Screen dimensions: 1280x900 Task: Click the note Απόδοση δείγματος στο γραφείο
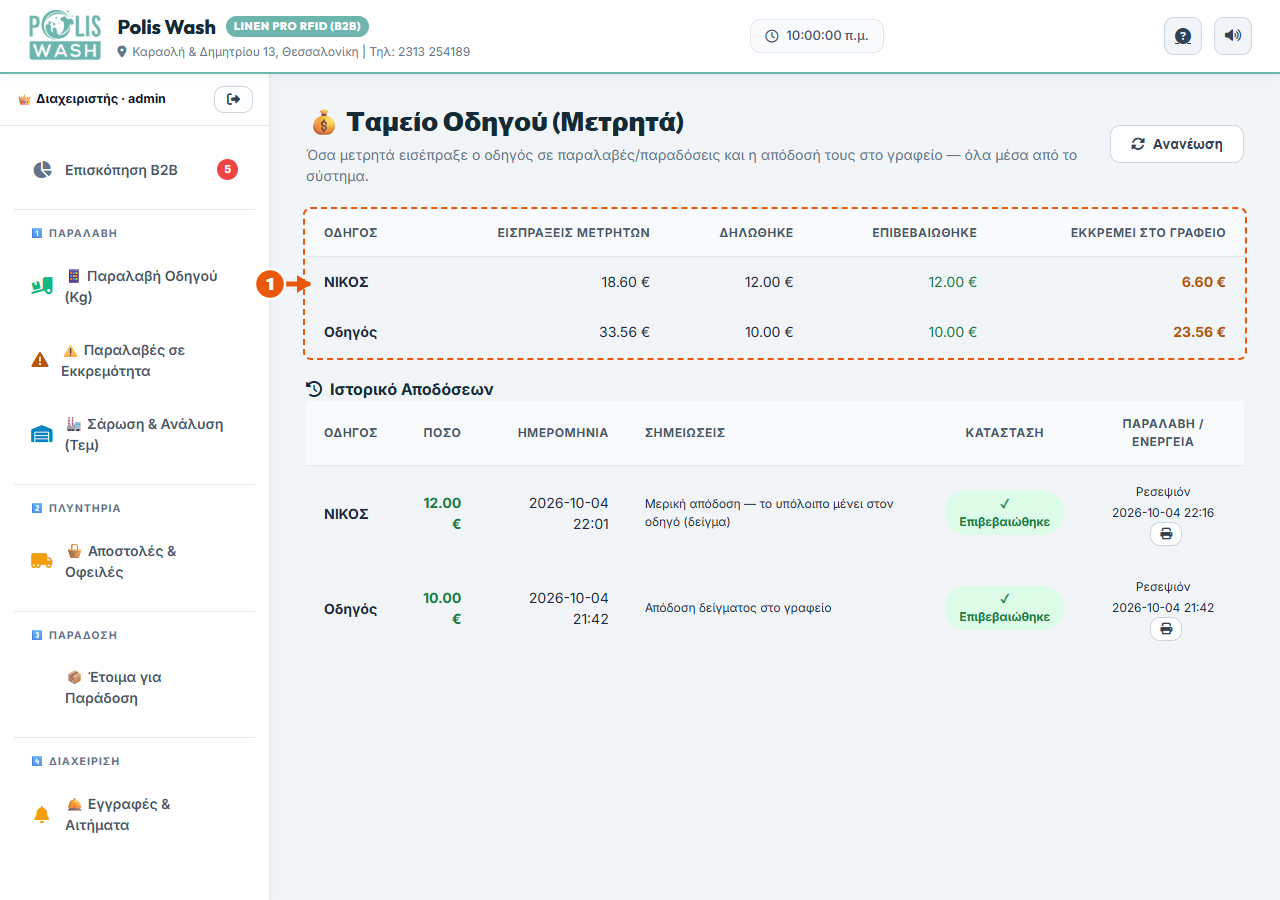coord(738,608)
